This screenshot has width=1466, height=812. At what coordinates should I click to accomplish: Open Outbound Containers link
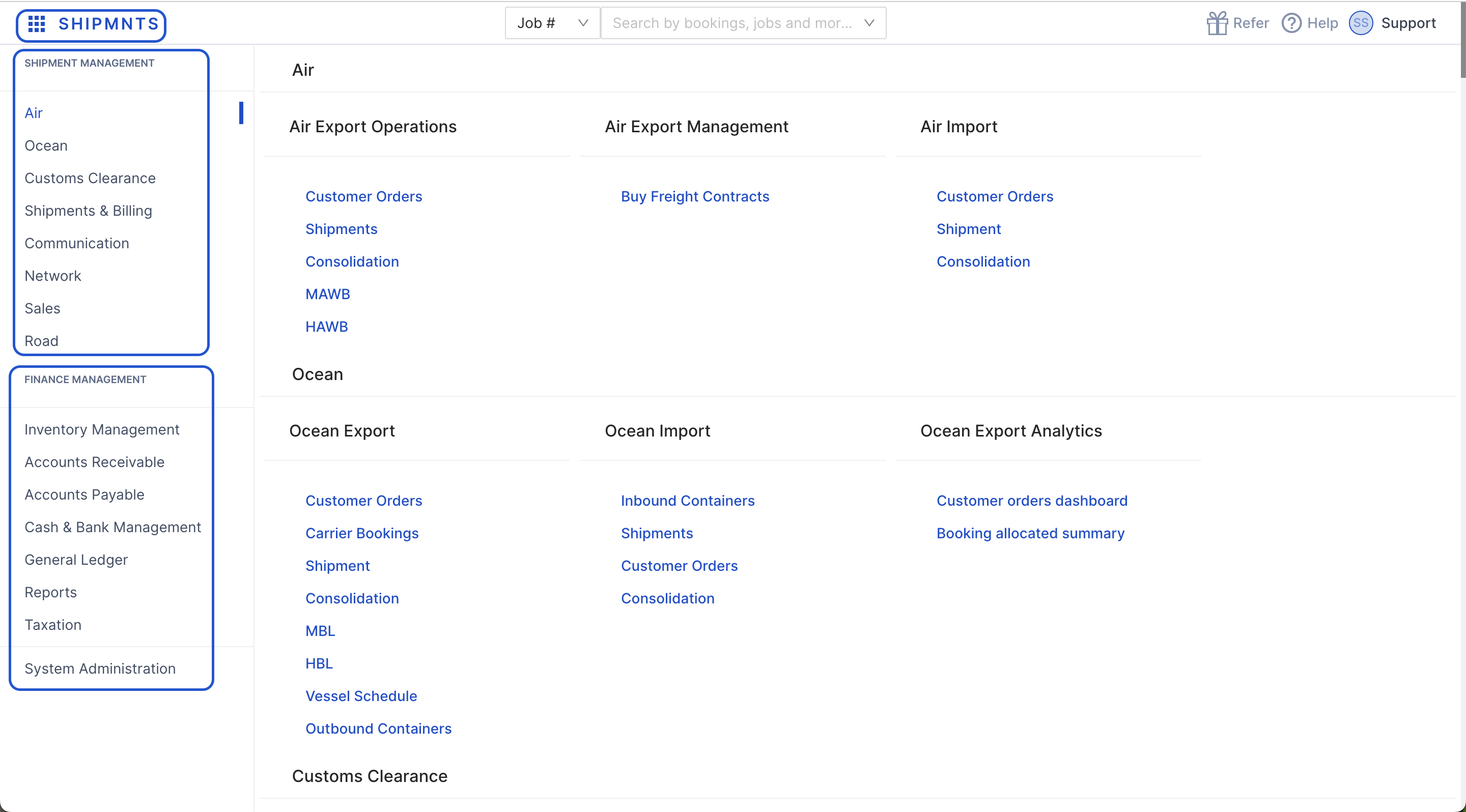click(378, 729)
